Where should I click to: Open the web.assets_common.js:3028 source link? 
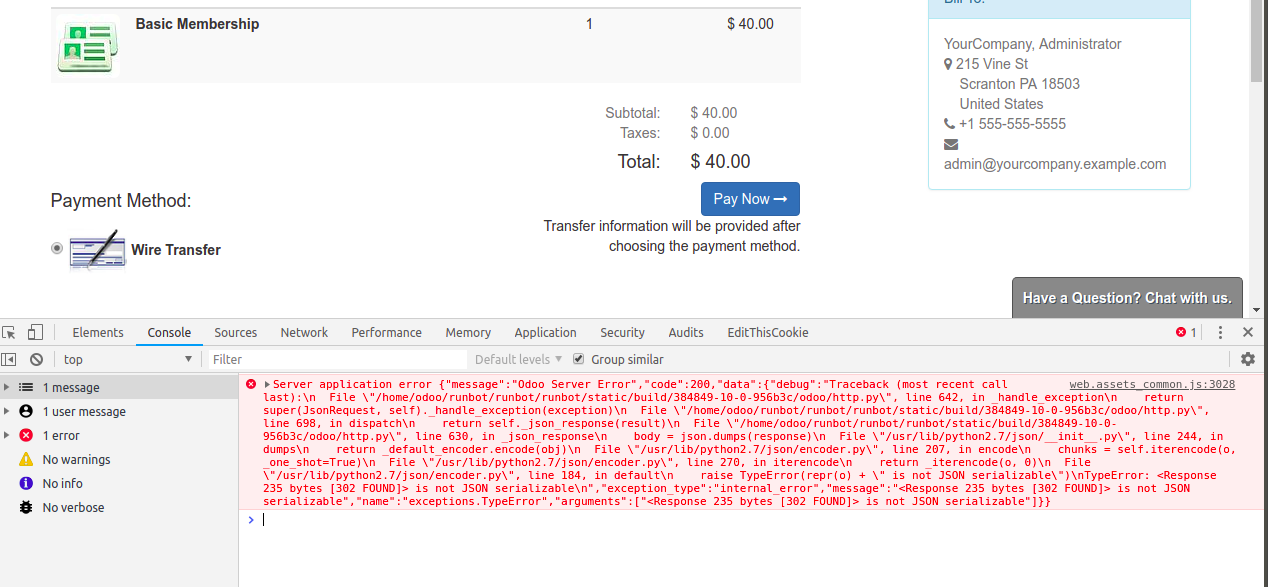[x=1152, y=384]
